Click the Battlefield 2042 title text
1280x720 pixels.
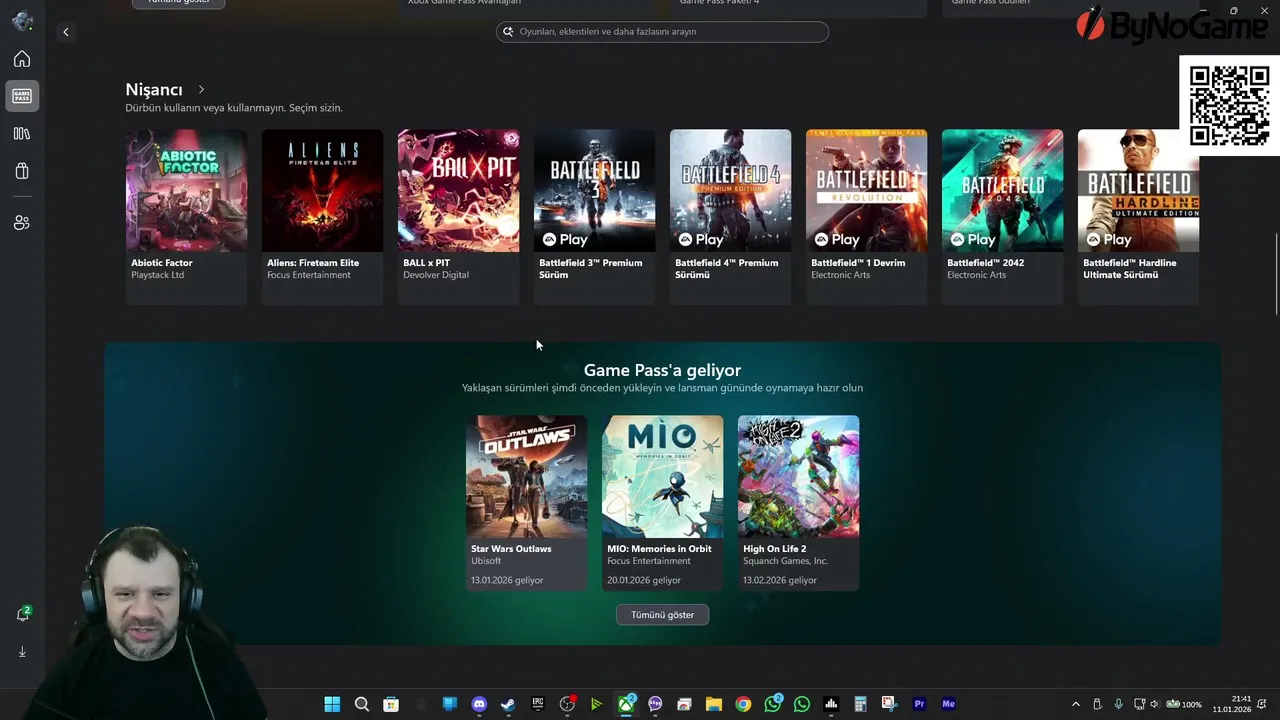[x=986, y=263]
